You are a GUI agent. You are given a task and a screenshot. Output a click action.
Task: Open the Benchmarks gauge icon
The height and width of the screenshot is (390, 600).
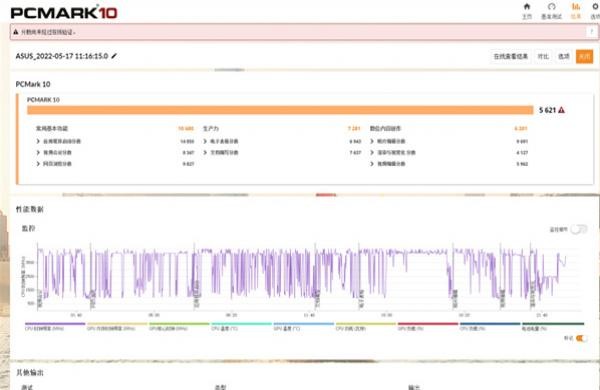[551, 7]
